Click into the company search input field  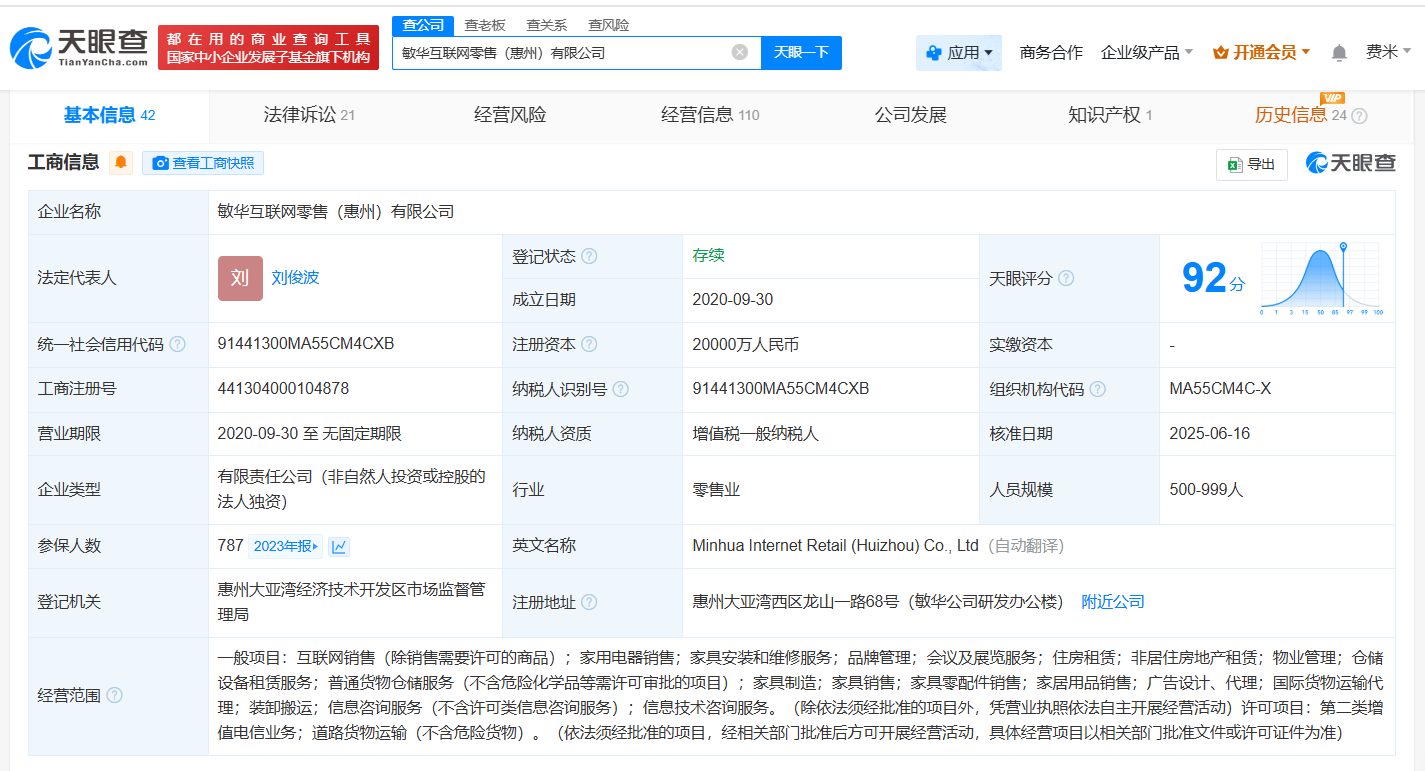coord(560,52)
